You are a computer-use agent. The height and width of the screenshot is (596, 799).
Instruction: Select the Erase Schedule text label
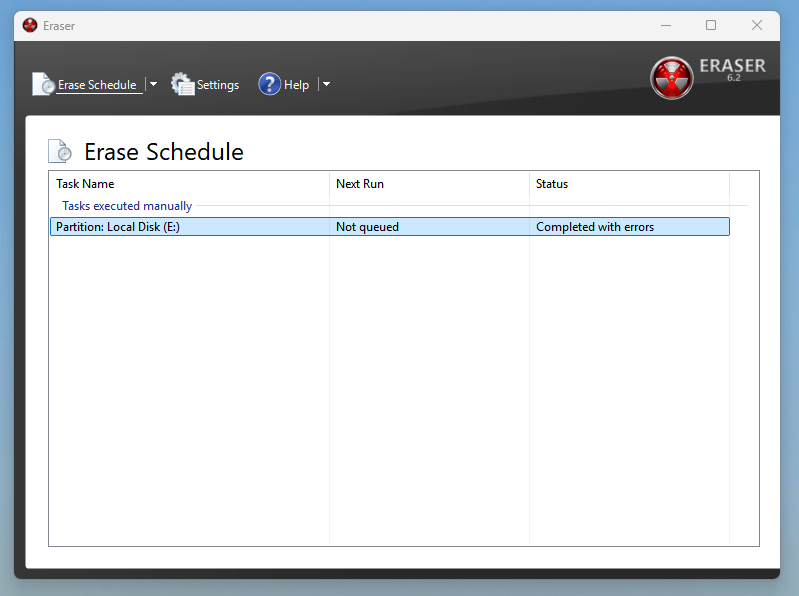(x=97, y=85)
